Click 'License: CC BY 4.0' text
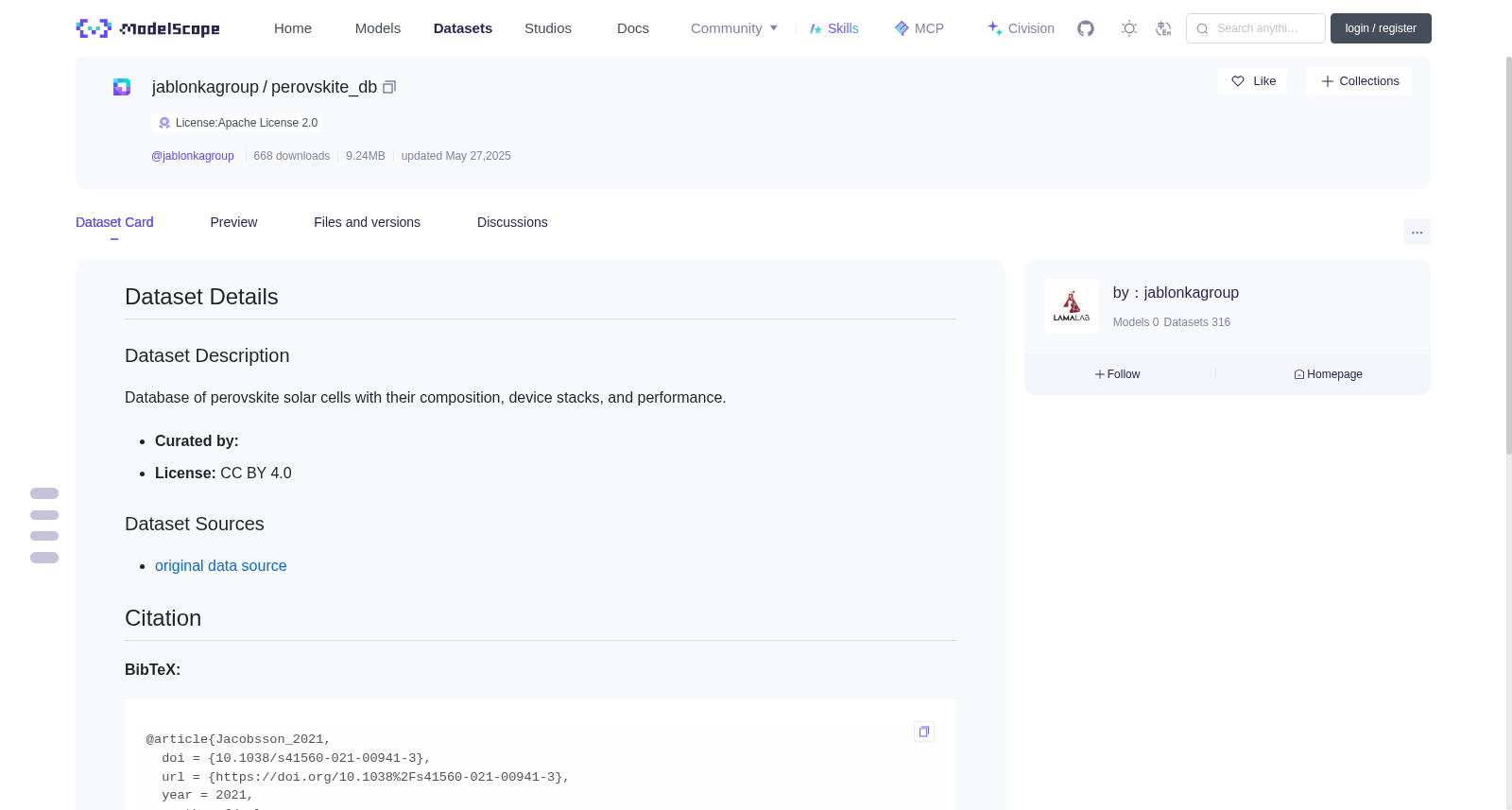The image size is (1512, 810). pyautogui.click(x=223, y=473)
